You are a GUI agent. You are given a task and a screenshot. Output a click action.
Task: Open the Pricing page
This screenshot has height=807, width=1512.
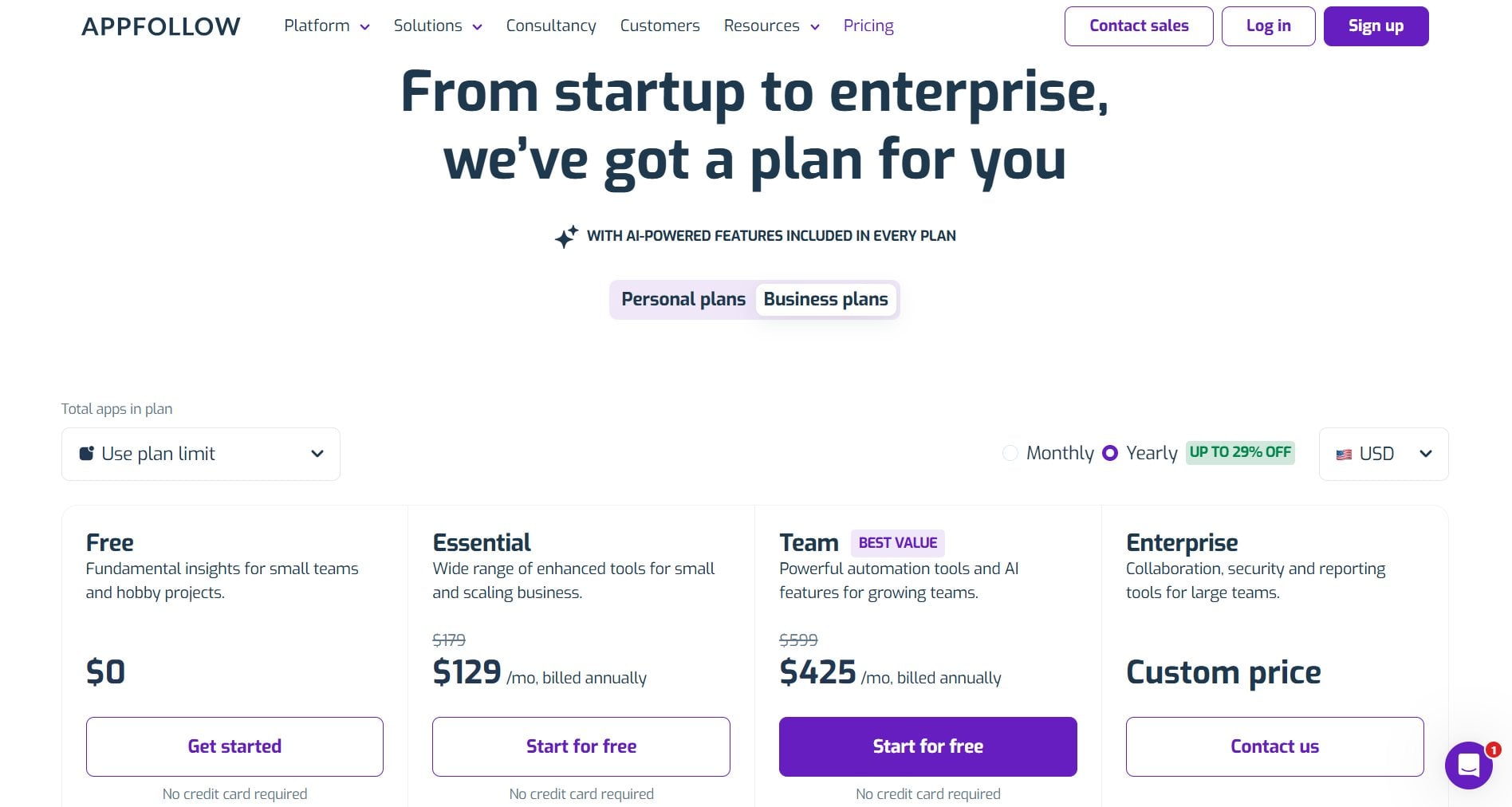click(x=868, y=26)
